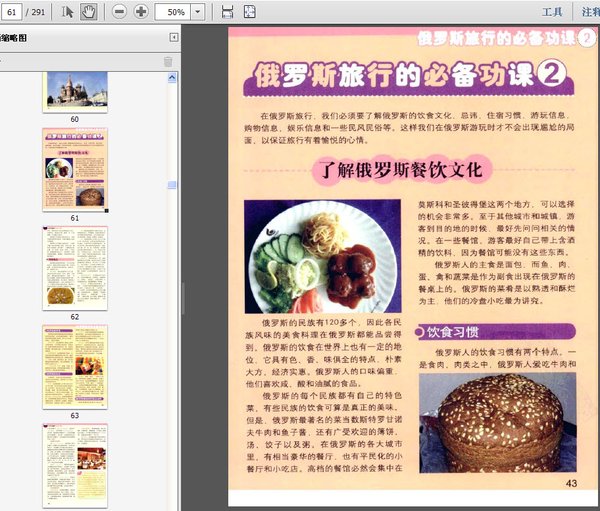Open page 60 thumbnail

(75, 92)
